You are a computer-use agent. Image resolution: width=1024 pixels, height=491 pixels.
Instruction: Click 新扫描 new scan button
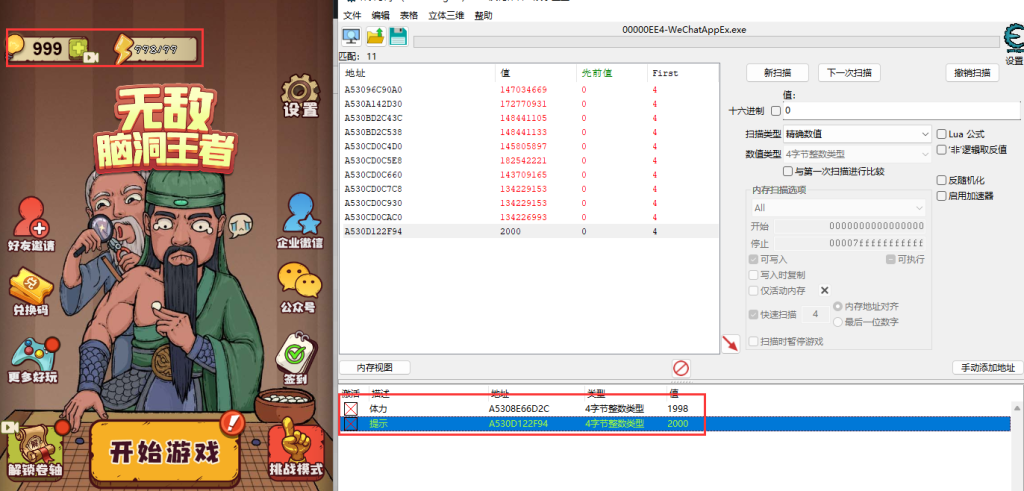pyautogui.click(x=777, y=72)
